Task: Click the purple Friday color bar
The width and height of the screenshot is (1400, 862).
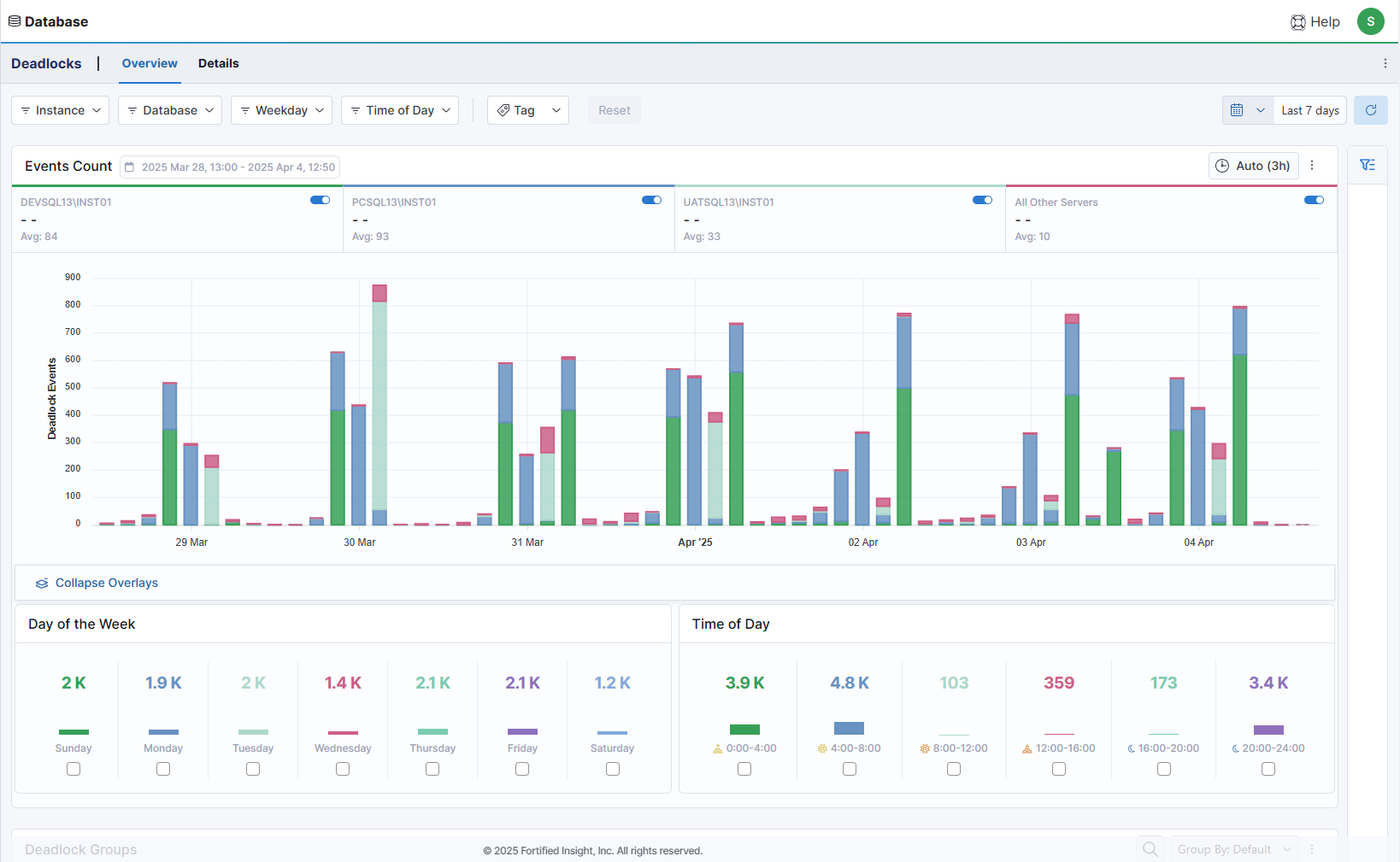Action: pos(522,732)
